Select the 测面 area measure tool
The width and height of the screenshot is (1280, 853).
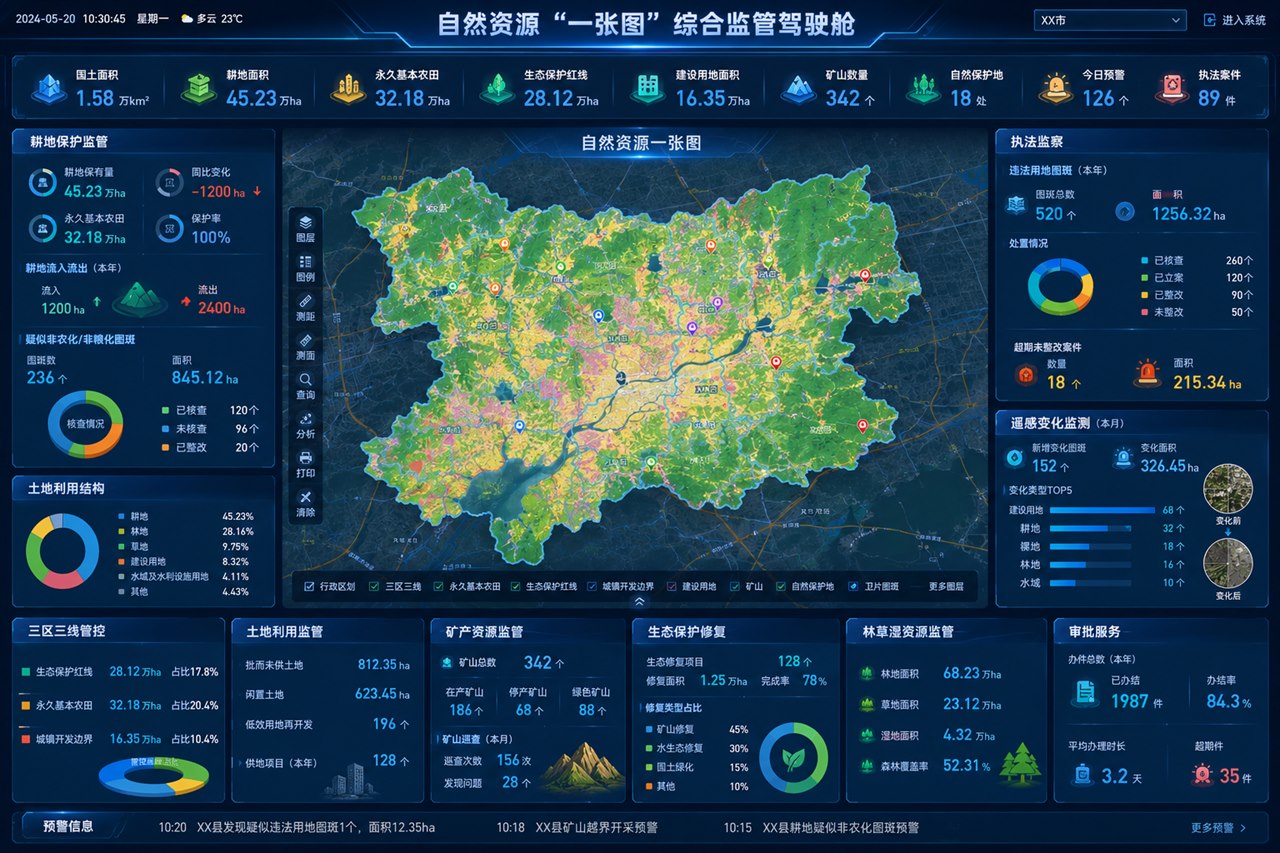point(305,346)
